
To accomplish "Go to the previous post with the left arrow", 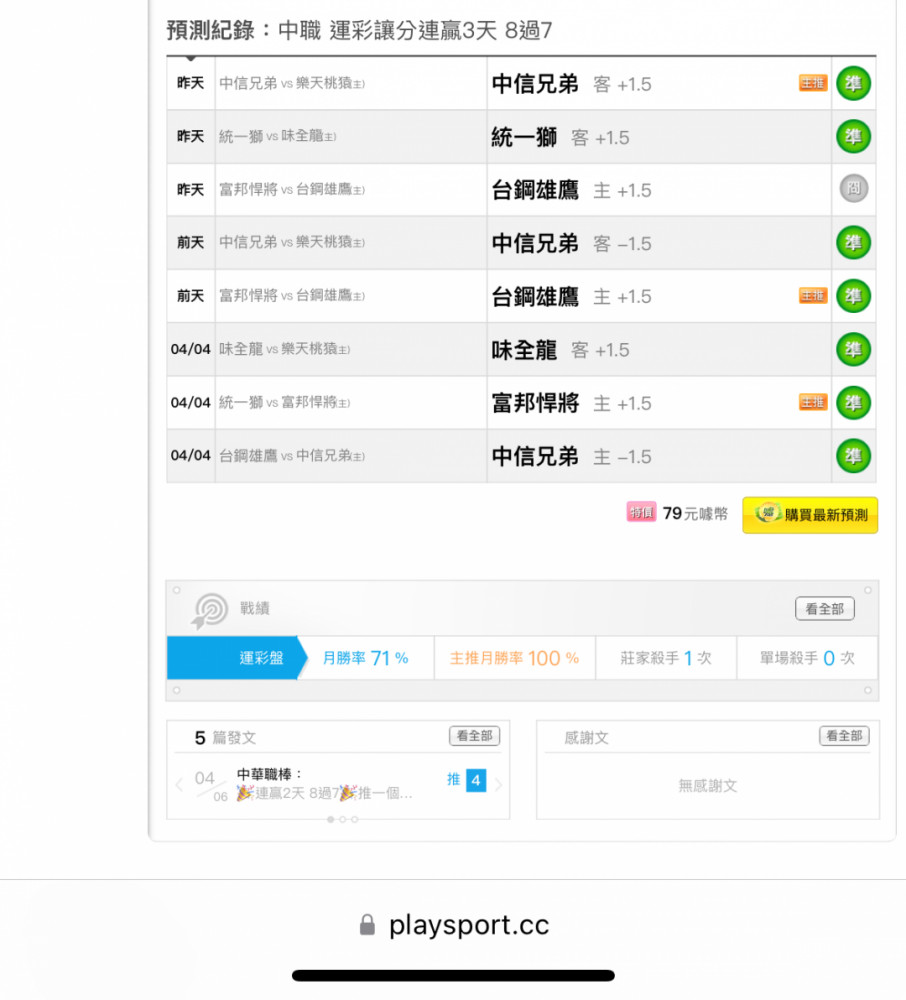I will coord(179,784).
